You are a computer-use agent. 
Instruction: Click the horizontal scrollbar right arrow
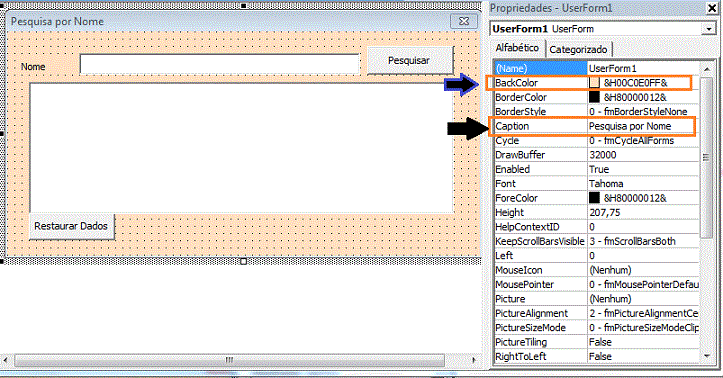tap(474, 360)
